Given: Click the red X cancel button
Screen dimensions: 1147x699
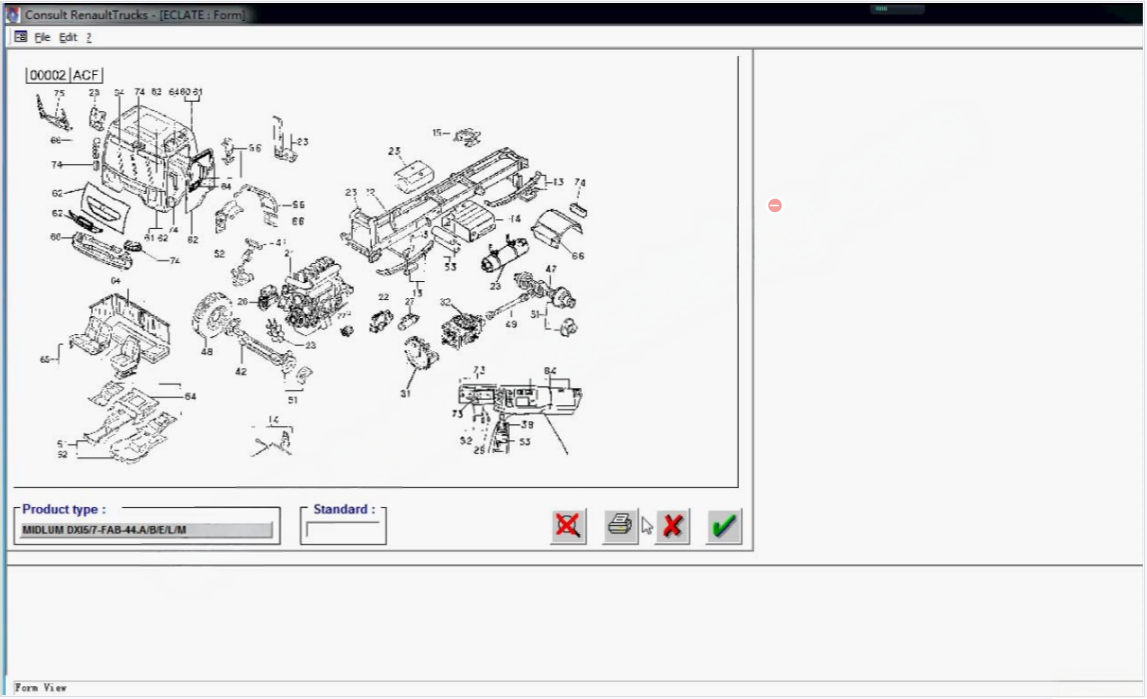Looking at the screenshot, I should 672,526.
